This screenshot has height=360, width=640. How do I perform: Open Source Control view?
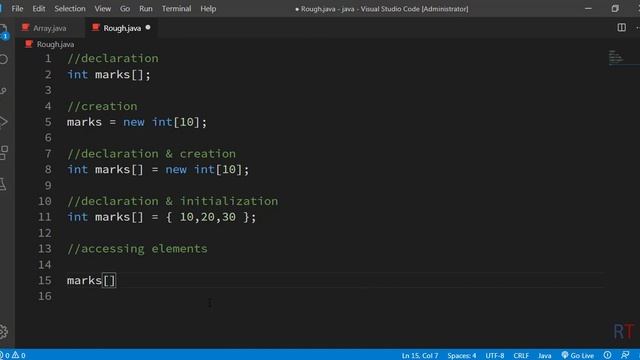coord(3,91)
